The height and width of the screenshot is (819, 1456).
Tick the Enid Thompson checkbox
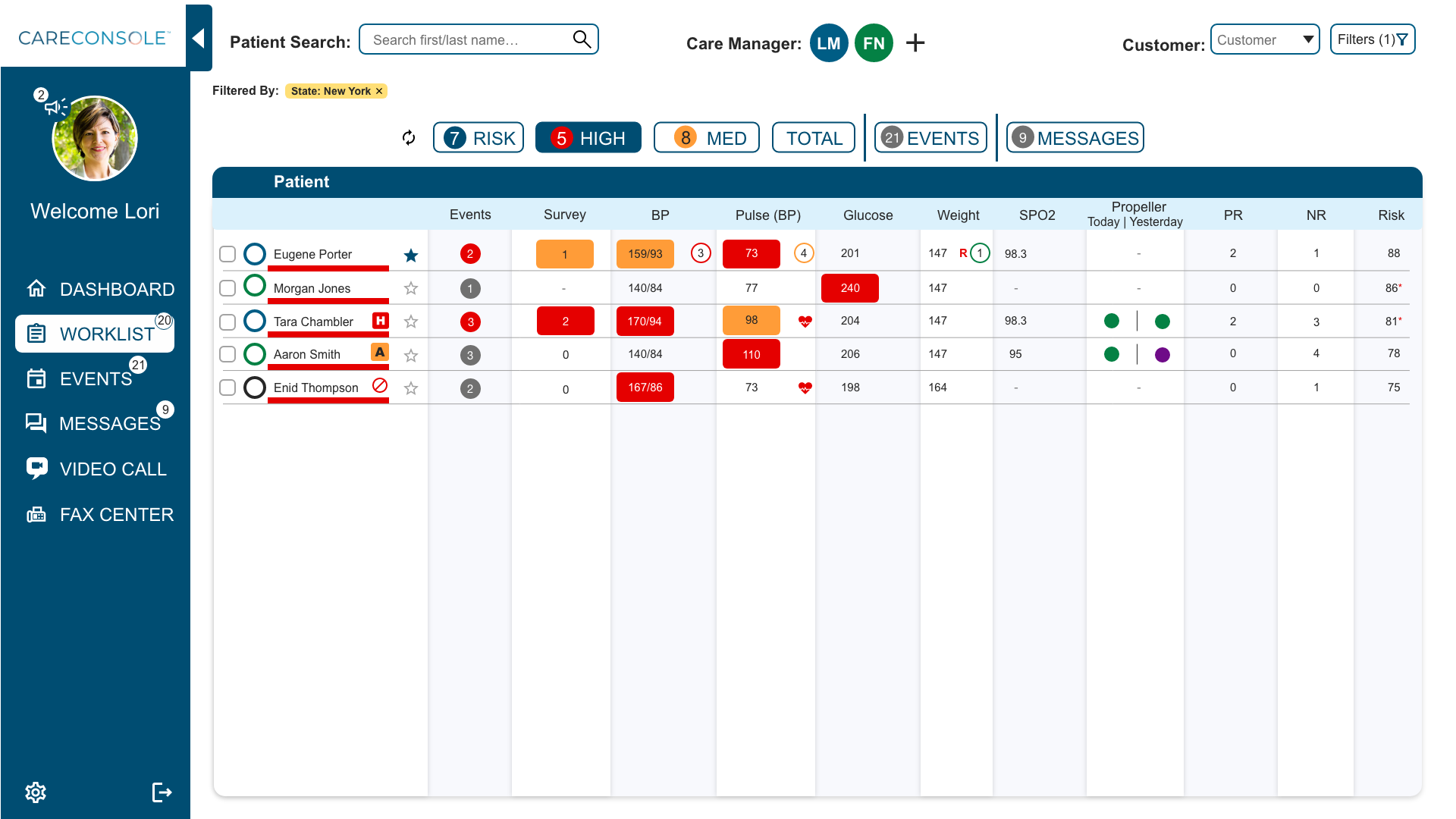pyautogui.click(x=227, y=388)
